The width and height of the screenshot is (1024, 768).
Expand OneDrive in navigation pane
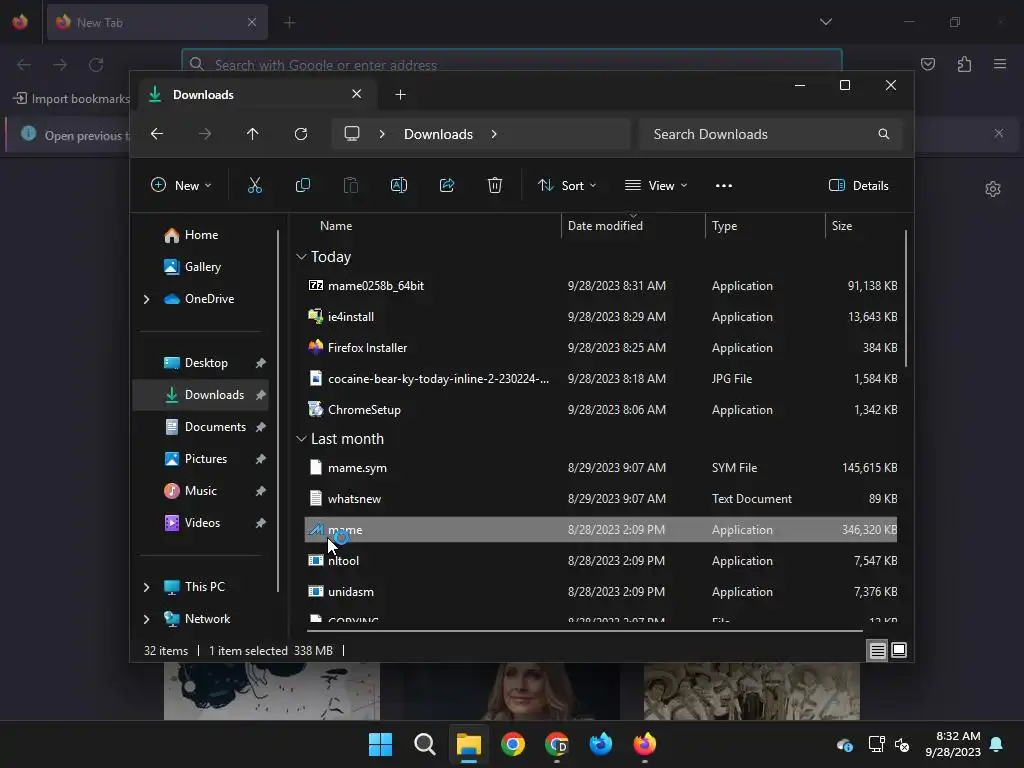146,299
